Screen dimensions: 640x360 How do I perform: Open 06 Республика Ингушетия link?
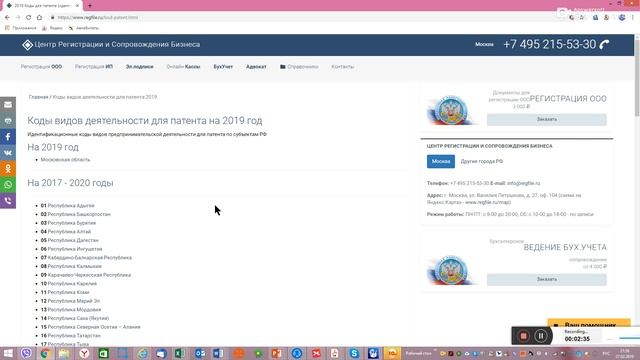point(71,249)
